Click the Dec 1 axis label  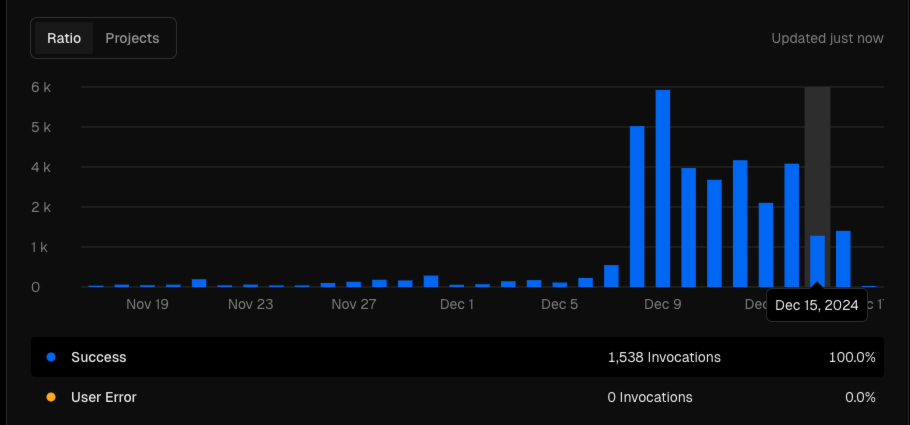click(x=457, y=304)
